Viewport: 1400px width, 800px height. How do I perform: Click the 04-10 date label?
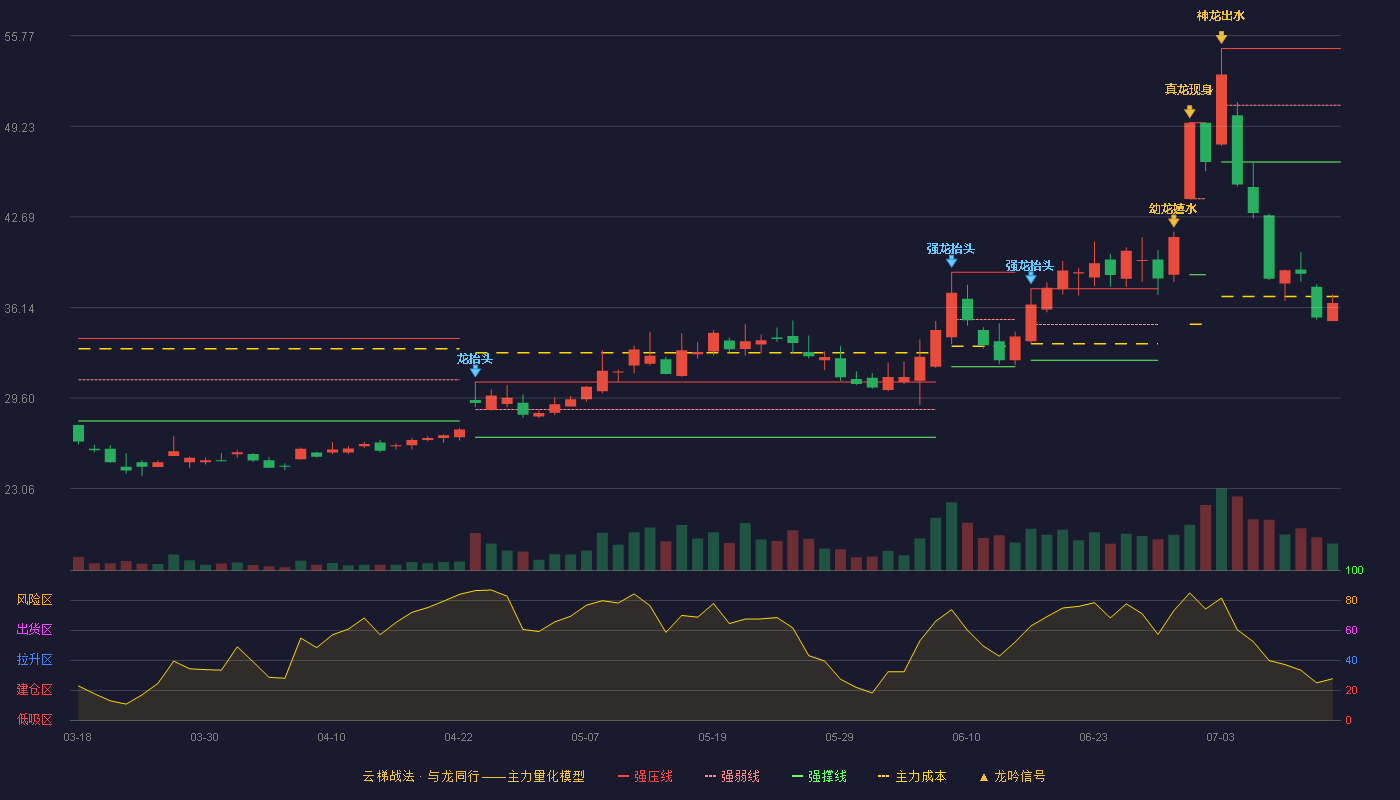point(332,737)
